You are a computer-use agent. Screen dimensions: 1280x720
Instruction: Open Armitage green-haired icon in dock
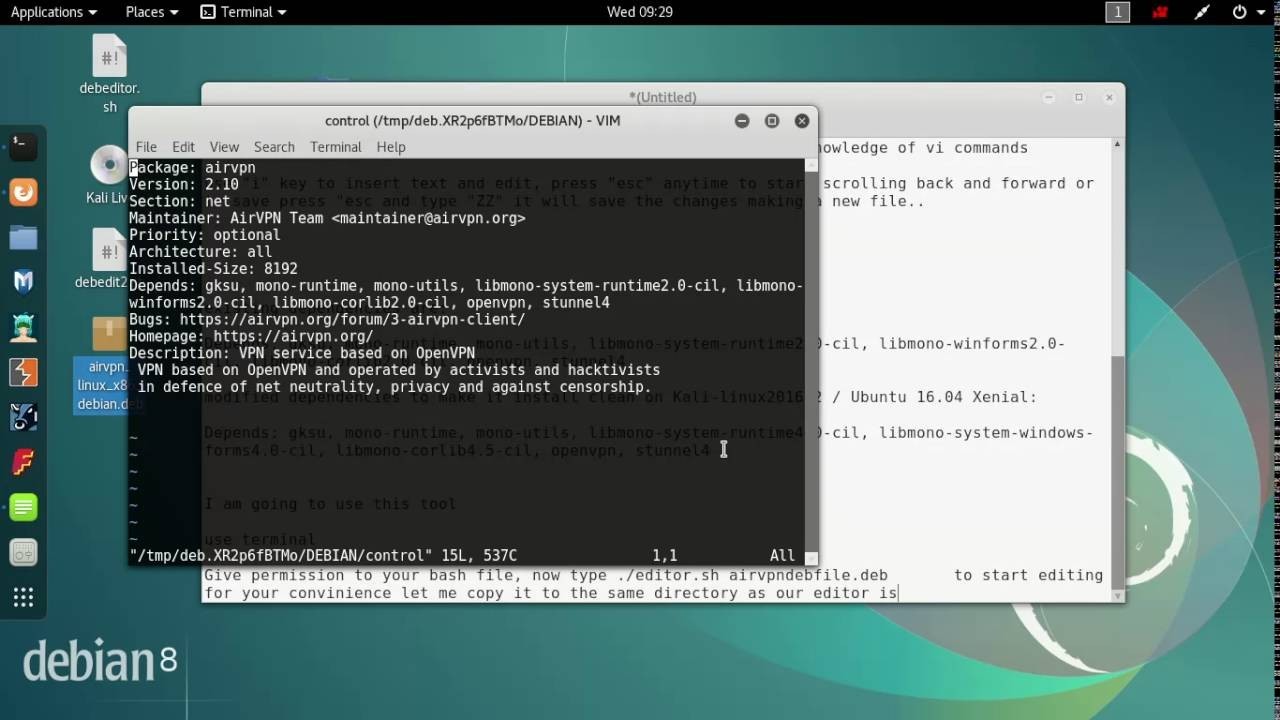(23, 327)
